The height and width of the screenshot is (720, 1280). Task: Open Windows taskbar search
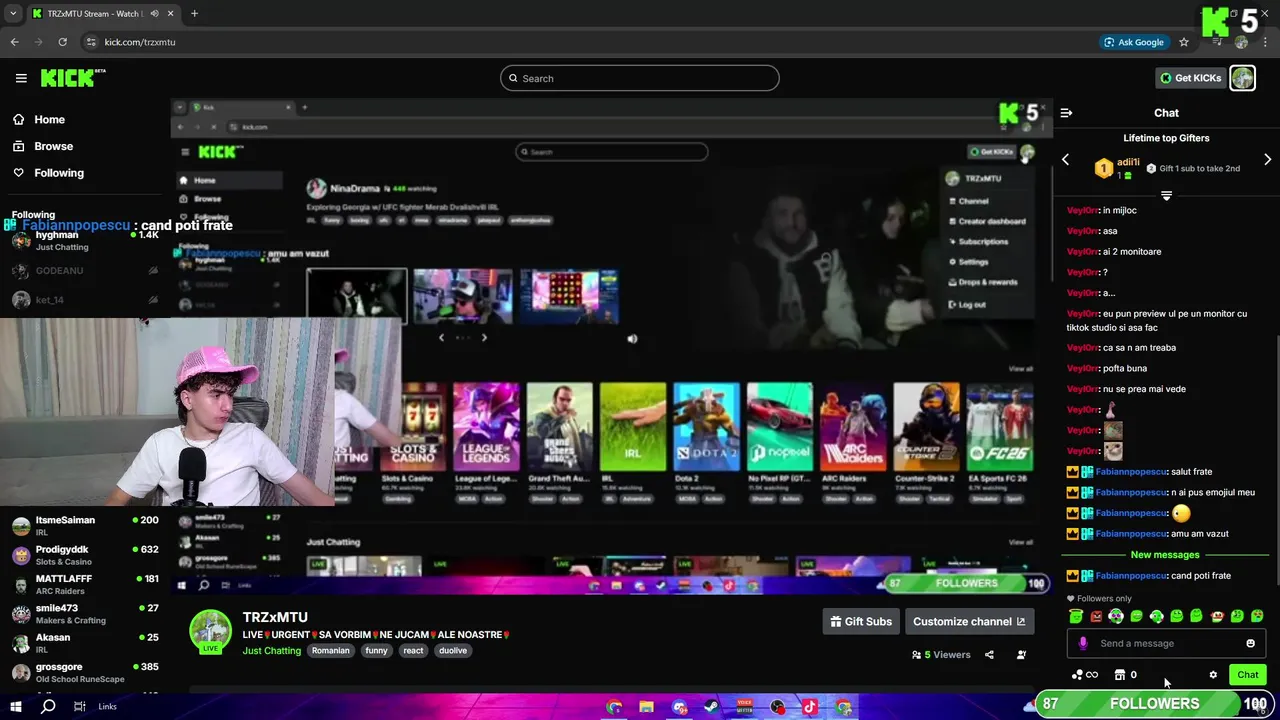pos(47,706)
